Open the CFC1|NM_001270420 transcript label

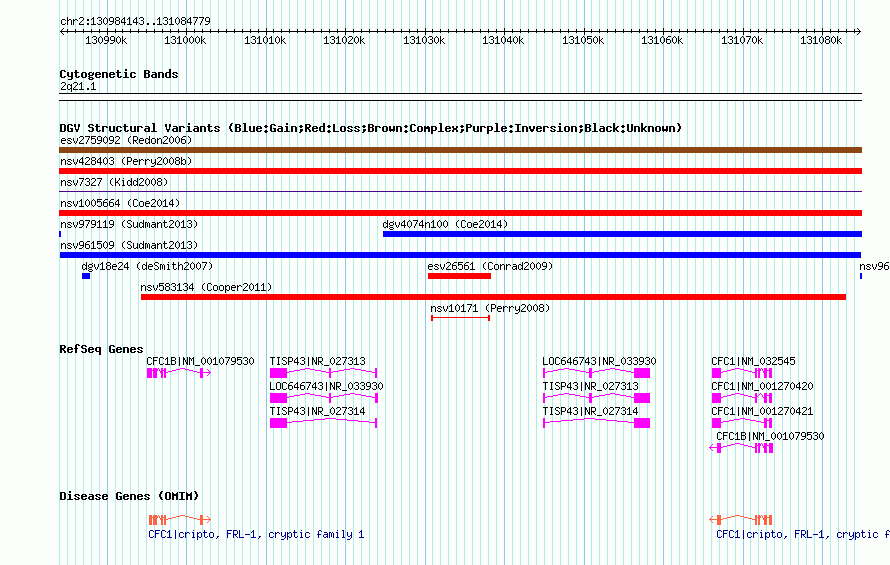pyautogui.click(x=762, y=386)
